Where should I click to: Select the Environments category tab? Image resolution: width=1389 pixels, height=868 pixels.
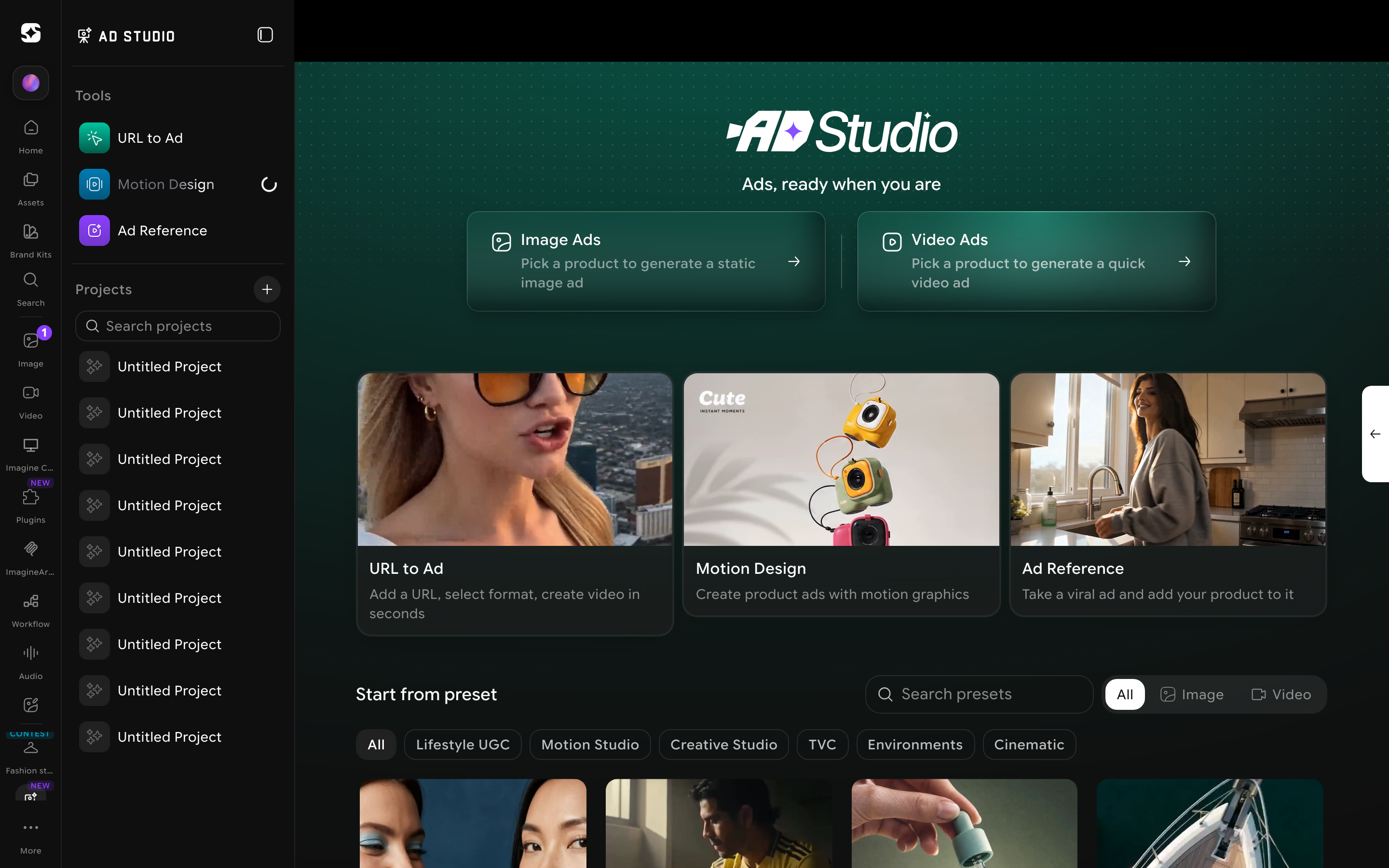coord(915,745)
